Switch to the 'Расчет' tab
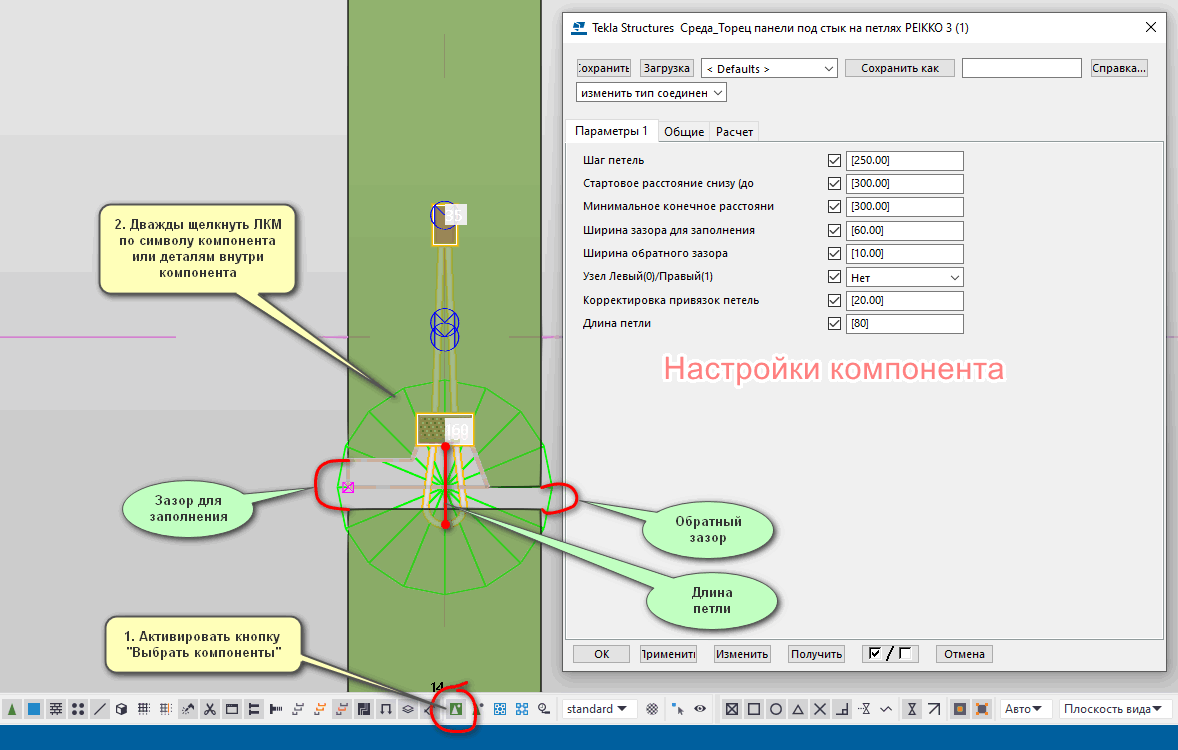This screenshot has height=750, width=1178. [x=734, y=132]
